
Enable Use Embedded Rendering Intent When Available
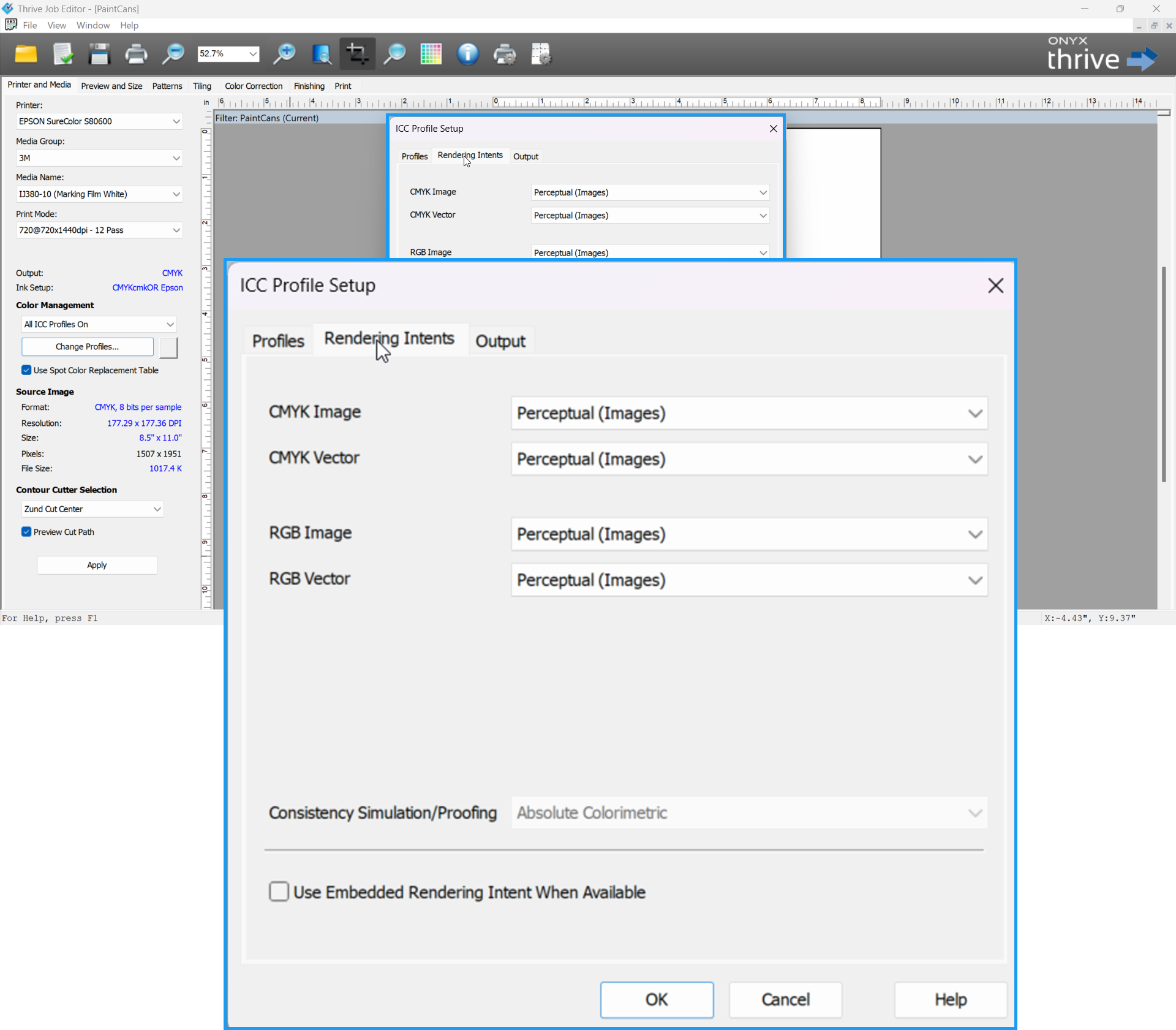coord(279,892)
